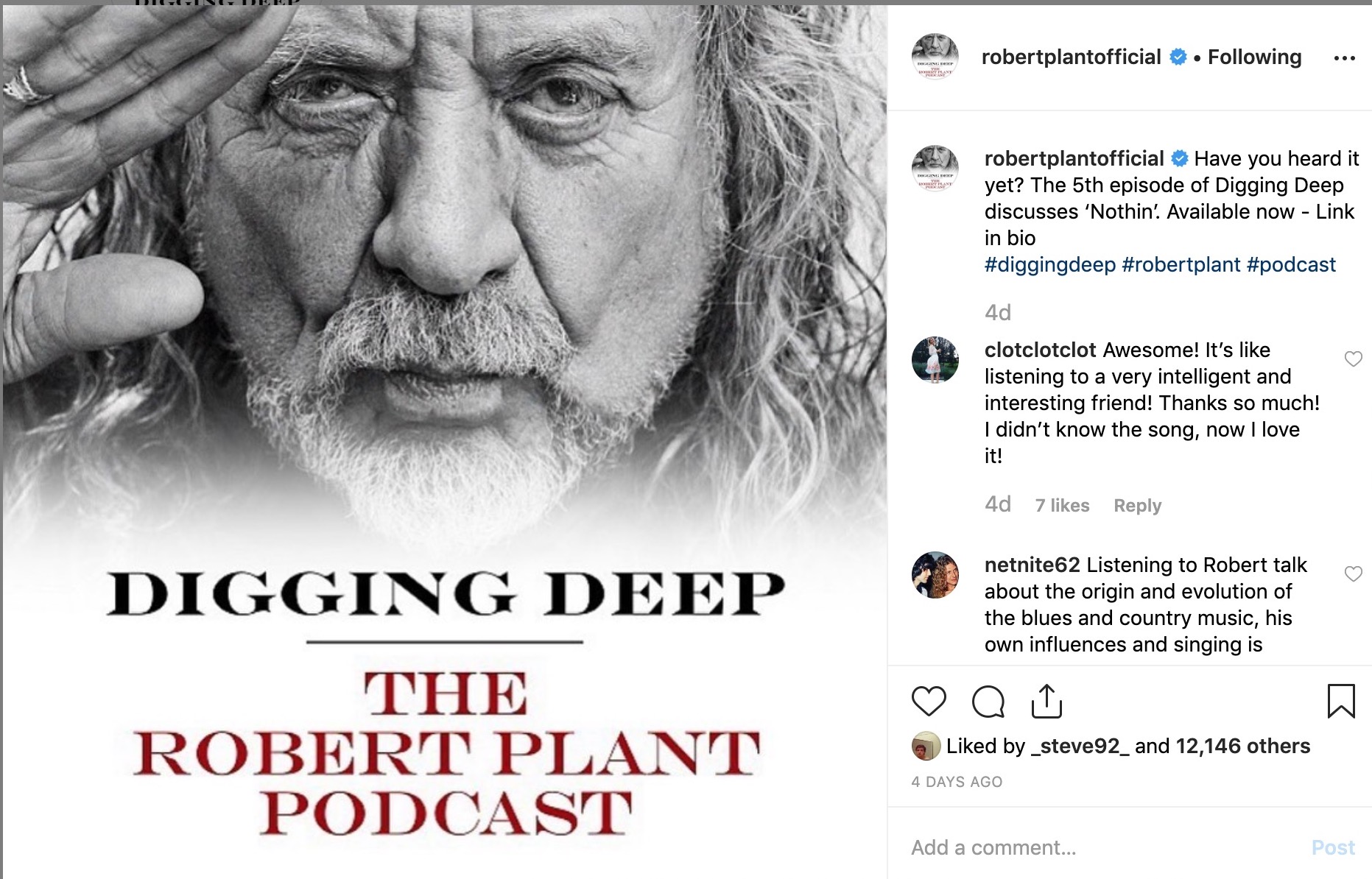Reply to clotclotclot's comment
Viewport: 1372px width, 879px height.
(1137, 506)
